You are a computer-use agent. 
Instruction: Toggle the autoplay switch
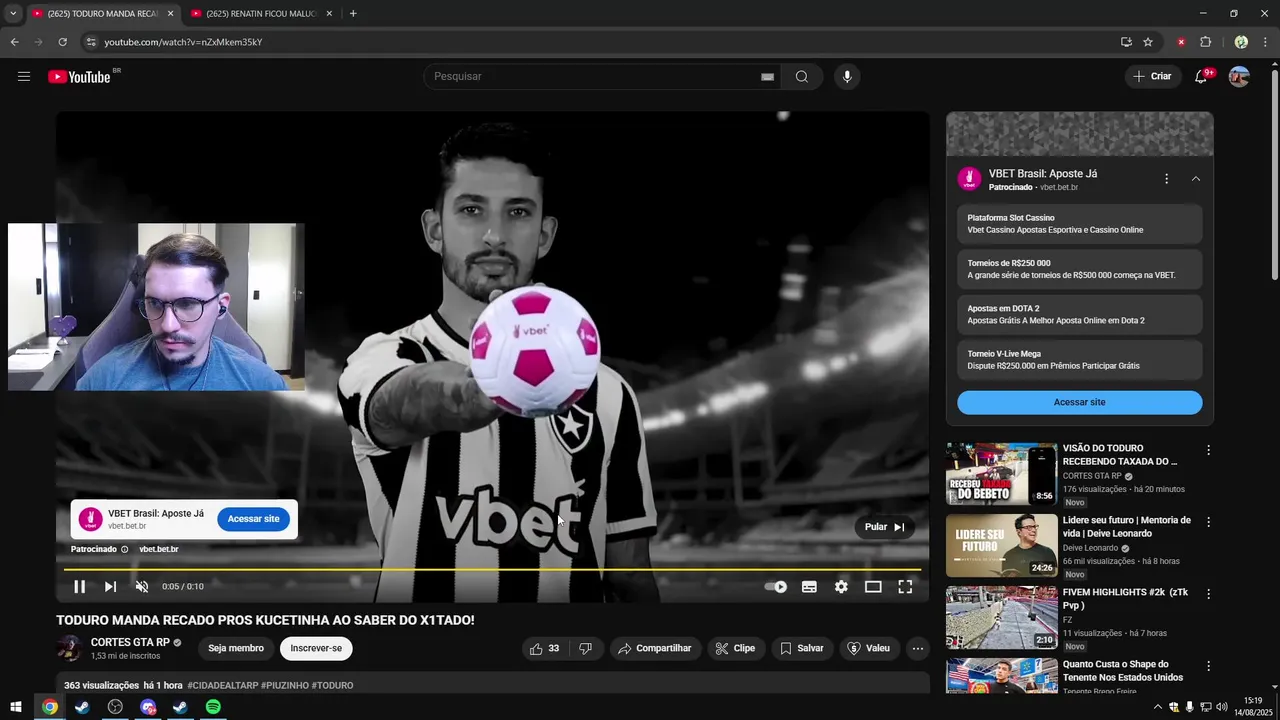776,587
